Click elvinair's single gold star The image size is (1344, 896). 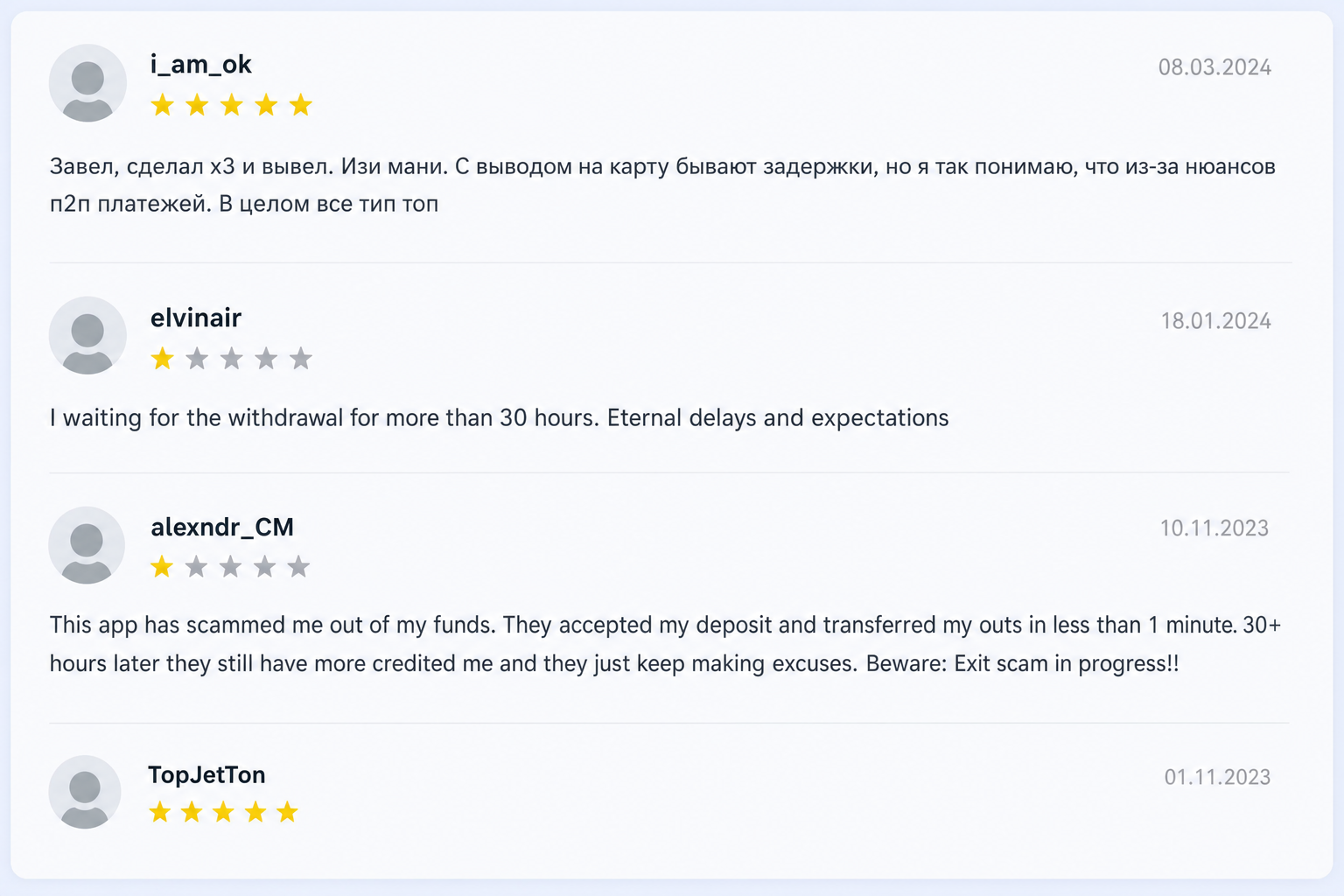163,358
